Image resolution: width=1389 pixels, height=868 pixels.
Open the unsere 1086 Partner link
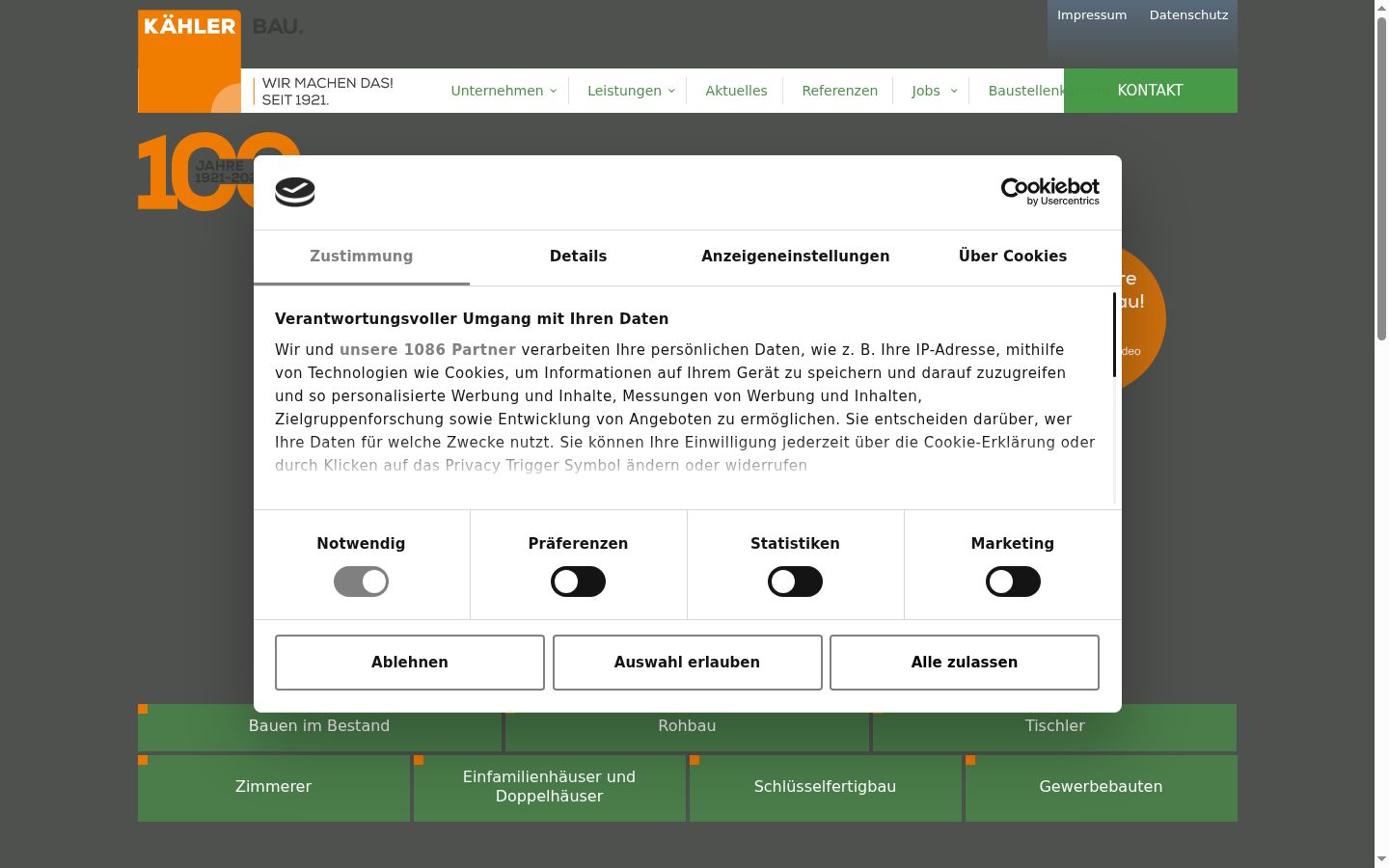427,350
